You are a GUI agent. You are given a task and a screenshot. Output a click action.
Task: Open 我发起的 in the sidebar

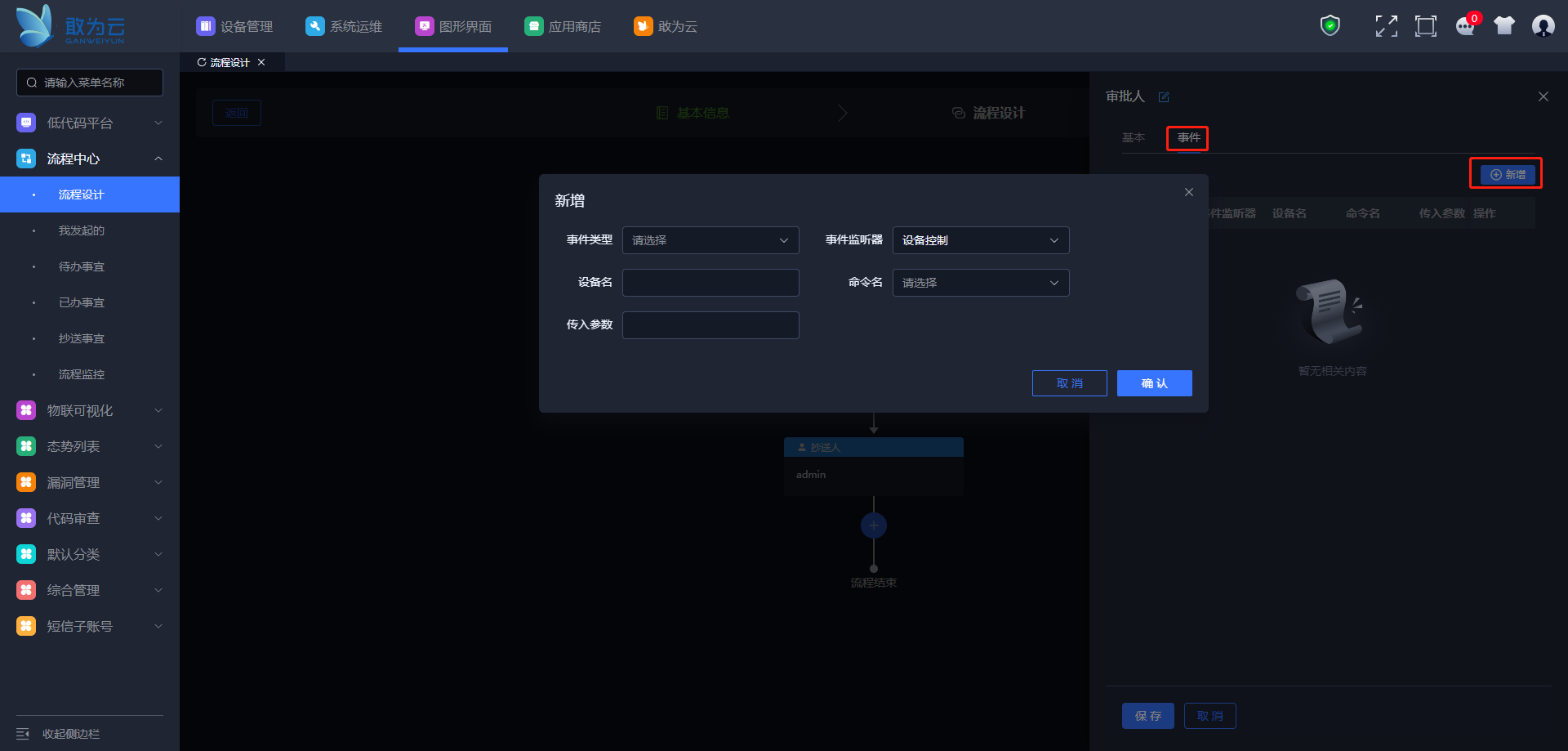point(90,230)
